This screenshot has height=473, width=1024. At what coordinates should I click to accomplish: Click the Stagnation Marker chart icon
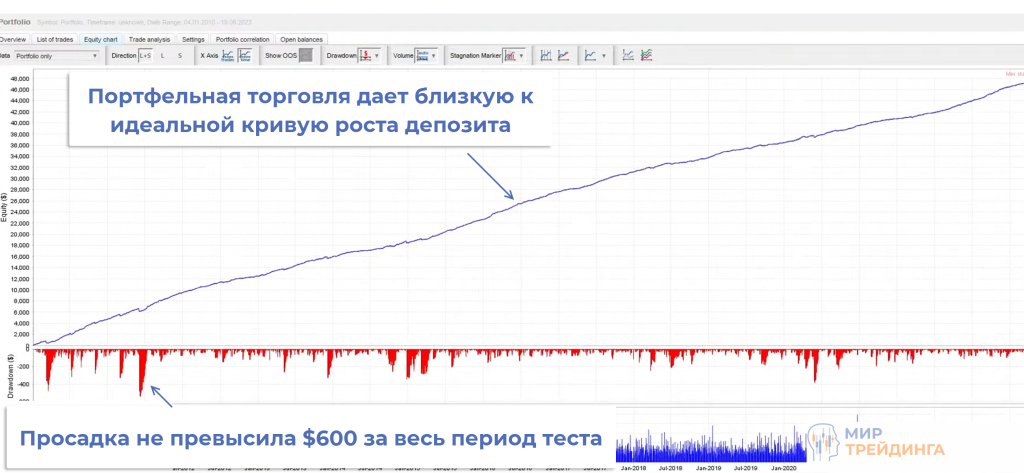[510, 56]
